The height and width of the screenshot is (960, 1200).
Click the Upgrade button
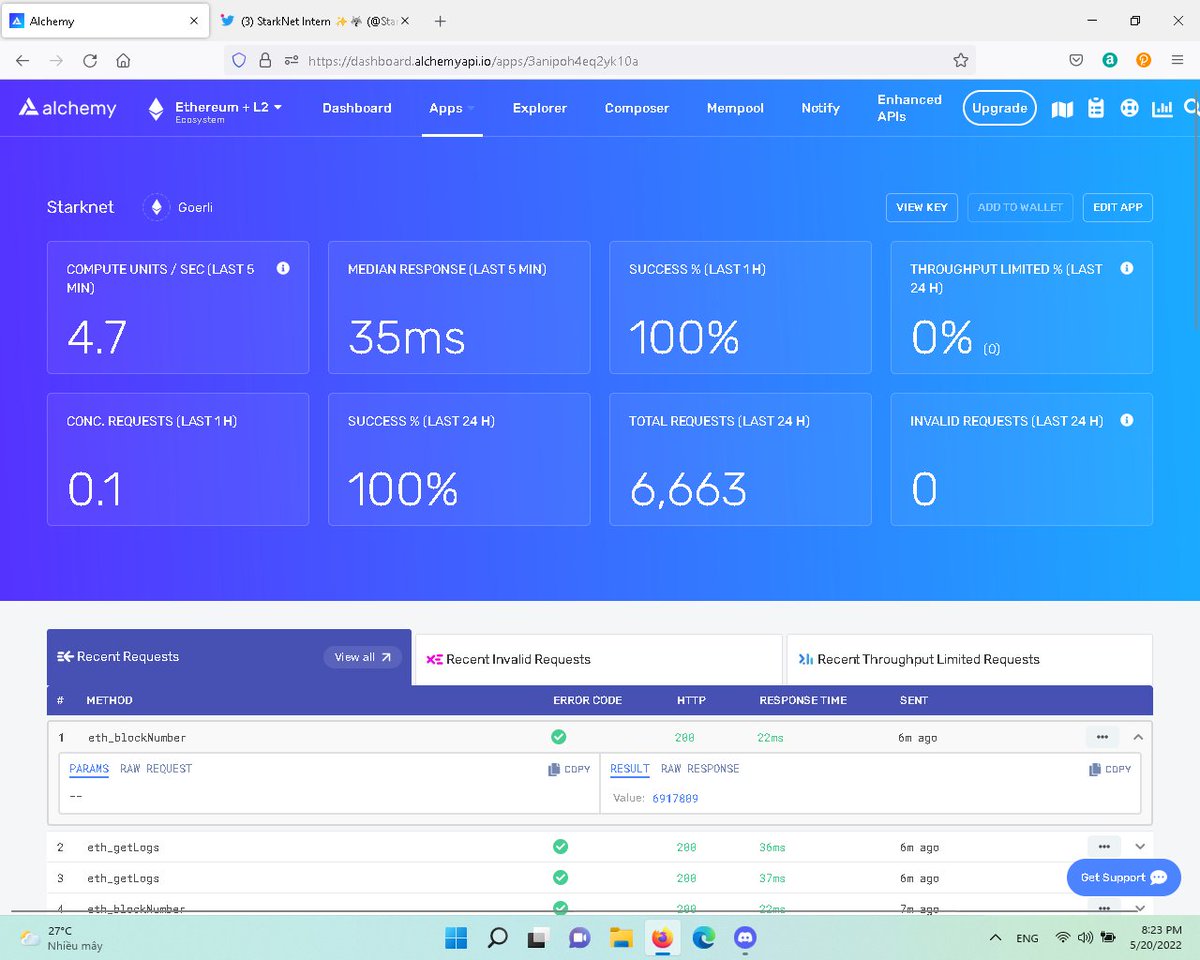click(999, 108)
